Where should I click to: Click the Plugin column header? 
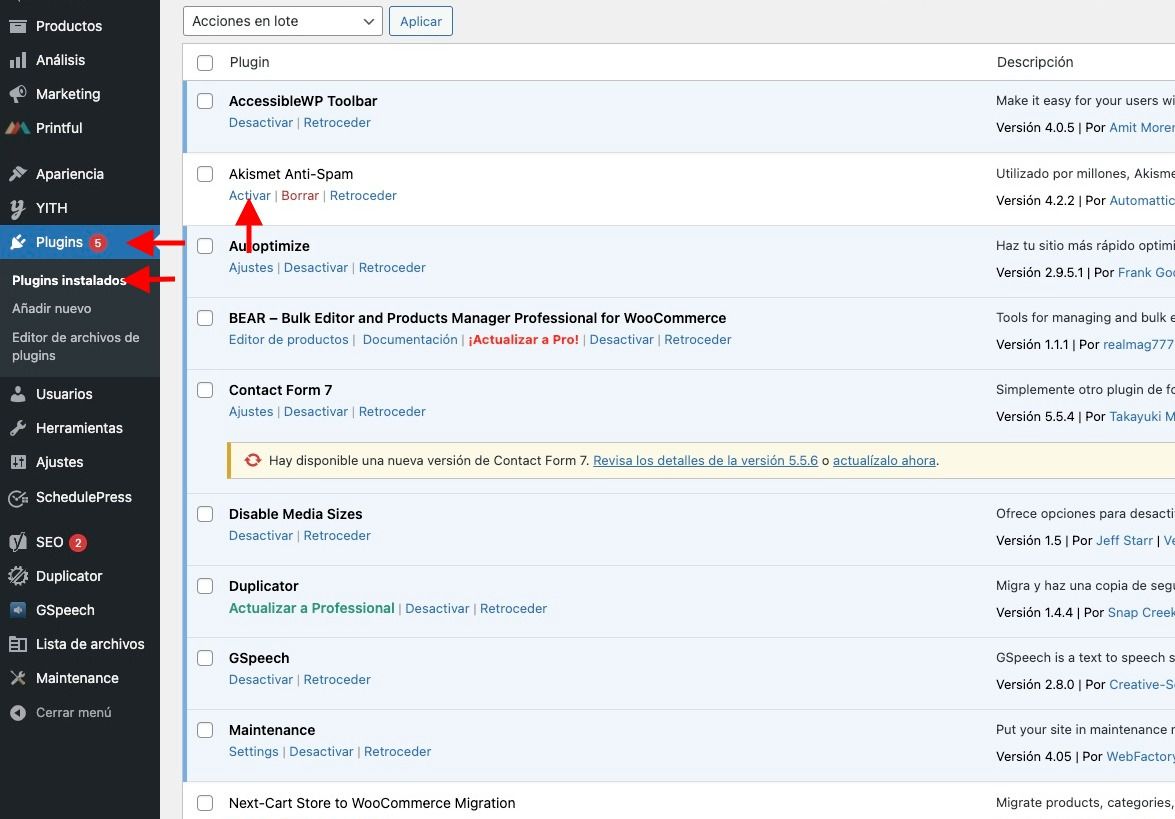(250, 62)
